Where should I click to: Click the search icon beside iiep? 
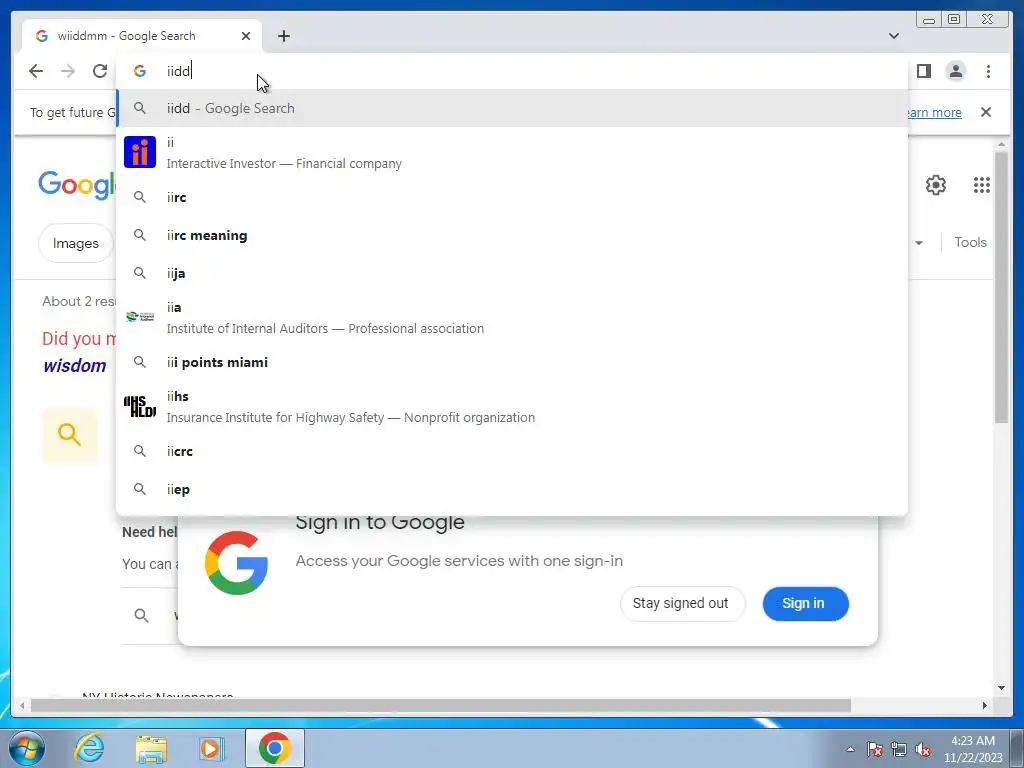(140, 489)
